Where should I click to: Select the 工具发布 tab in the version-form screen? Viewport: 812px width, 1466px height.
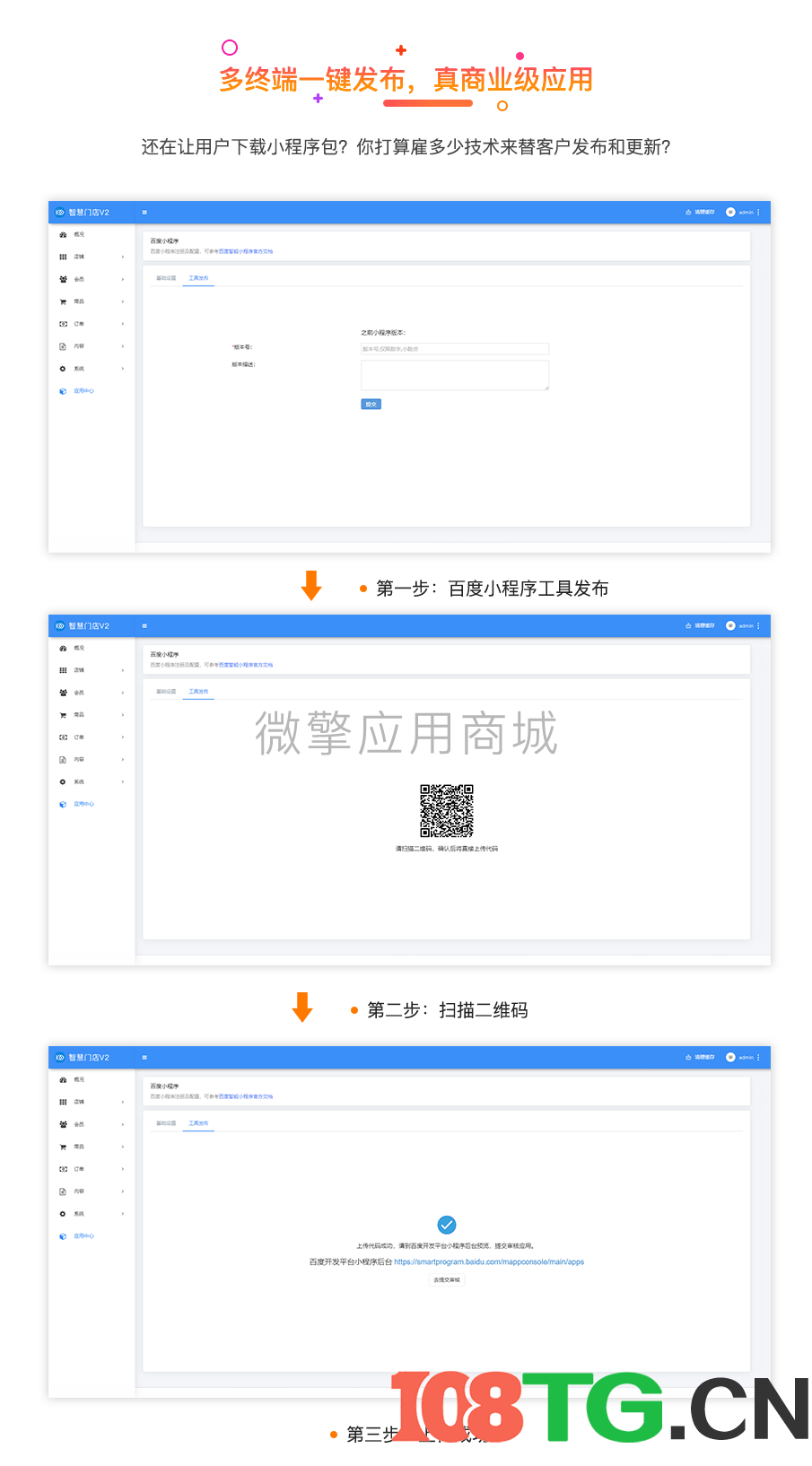(x=198, y=278)
